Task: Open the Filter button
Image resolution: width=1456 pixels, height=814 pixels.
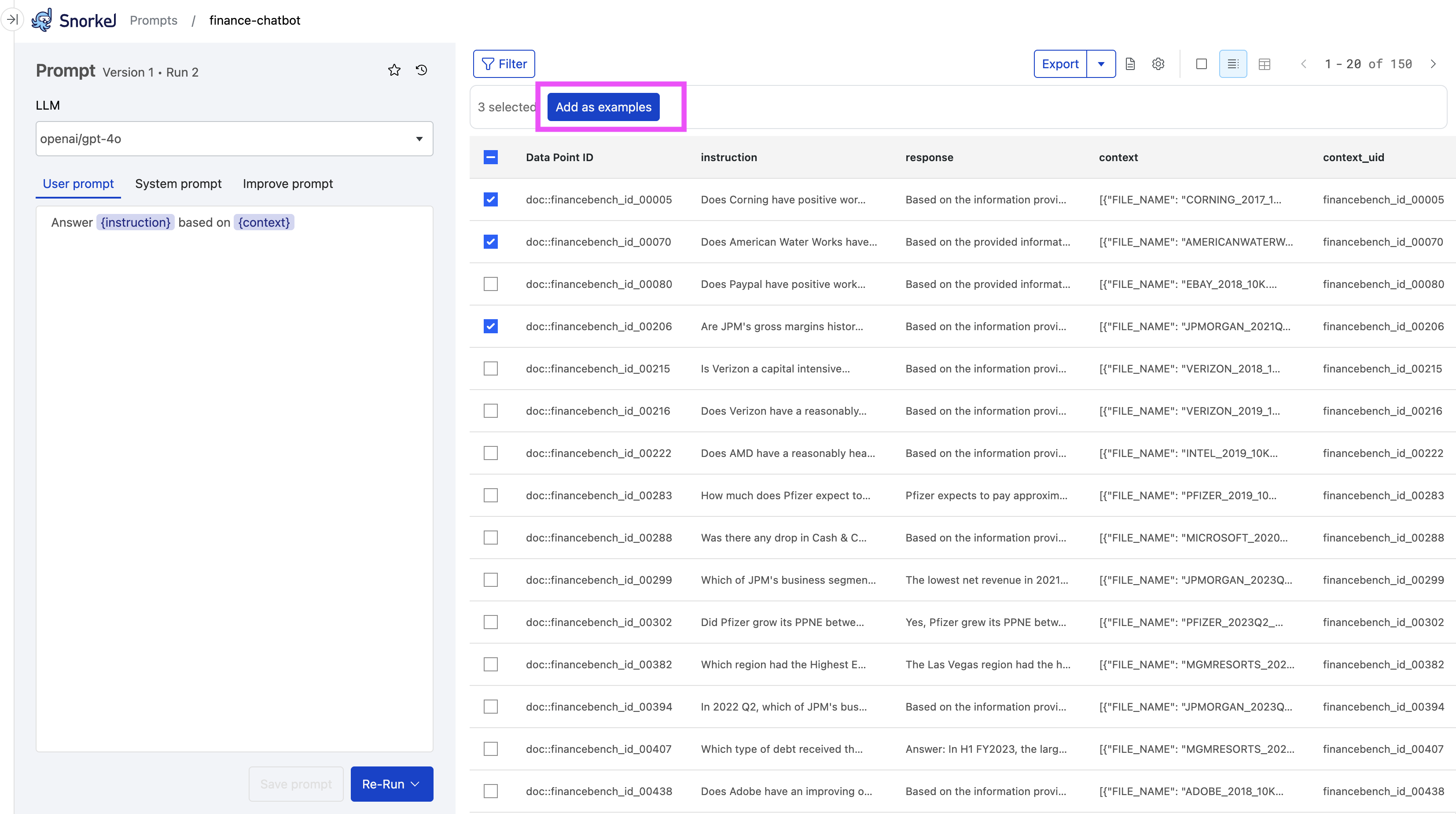Action: click(504, 64)
